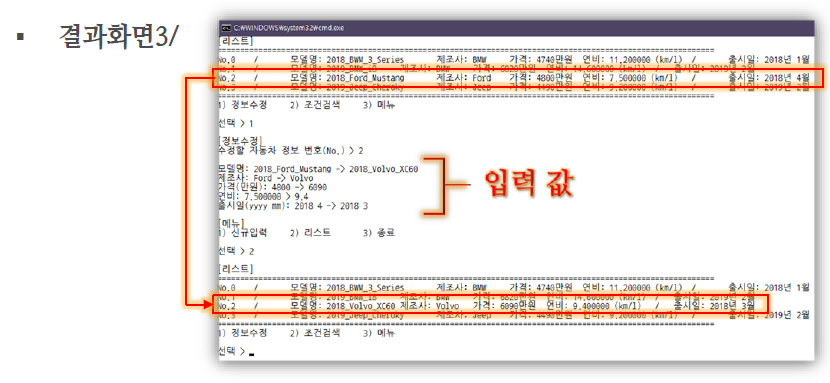This screenshot has height=383, width=830.
Task: Click the '[메뉴]' section header
Action: coord(231,223)
